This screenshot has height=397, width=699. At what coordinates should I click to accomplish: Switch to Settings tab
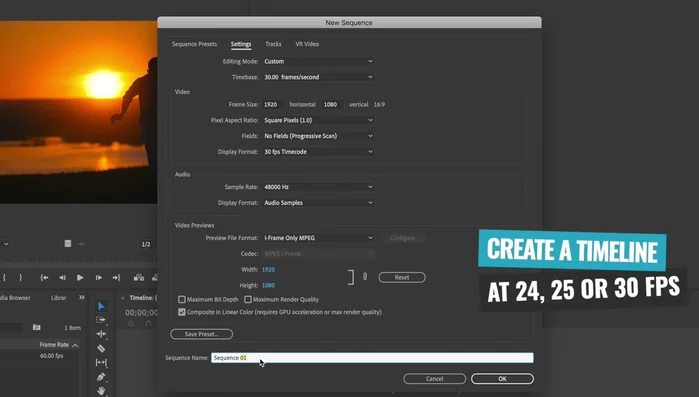(x=241, y=44)
